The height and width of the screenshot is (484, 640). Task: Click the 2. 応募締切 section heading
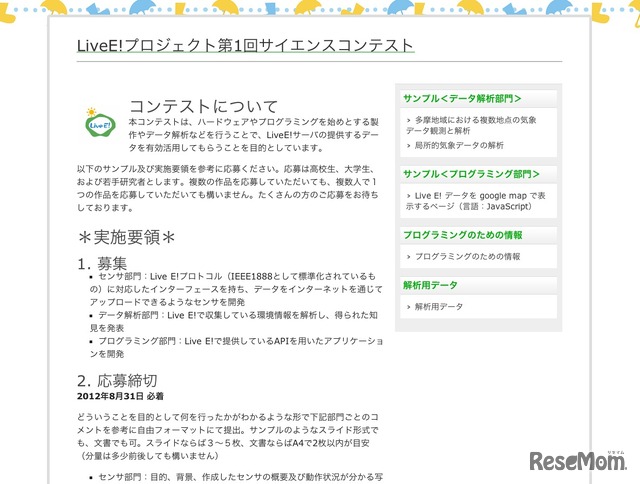point(117,380)
